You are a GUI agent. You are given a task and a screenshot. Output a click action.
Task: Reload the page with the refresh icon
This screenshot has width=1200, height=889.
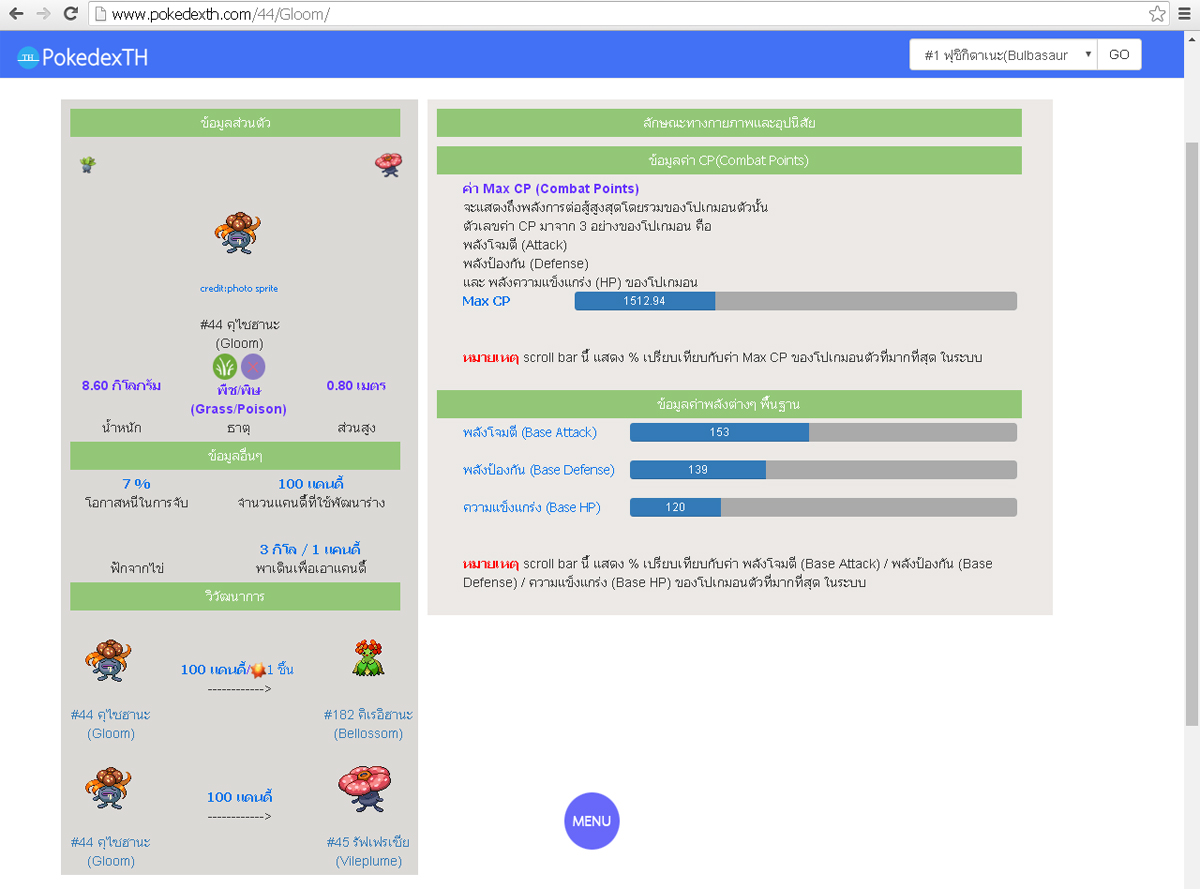point(70,14)
